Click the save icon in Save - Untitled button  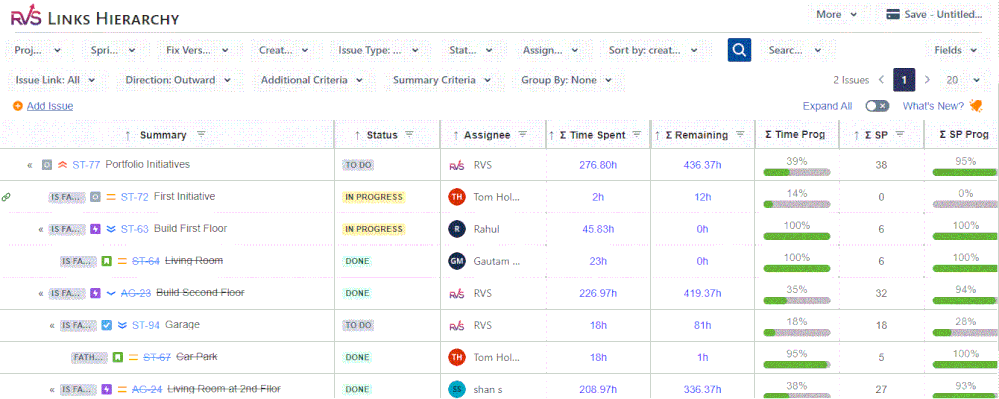(x=893, y=15)
